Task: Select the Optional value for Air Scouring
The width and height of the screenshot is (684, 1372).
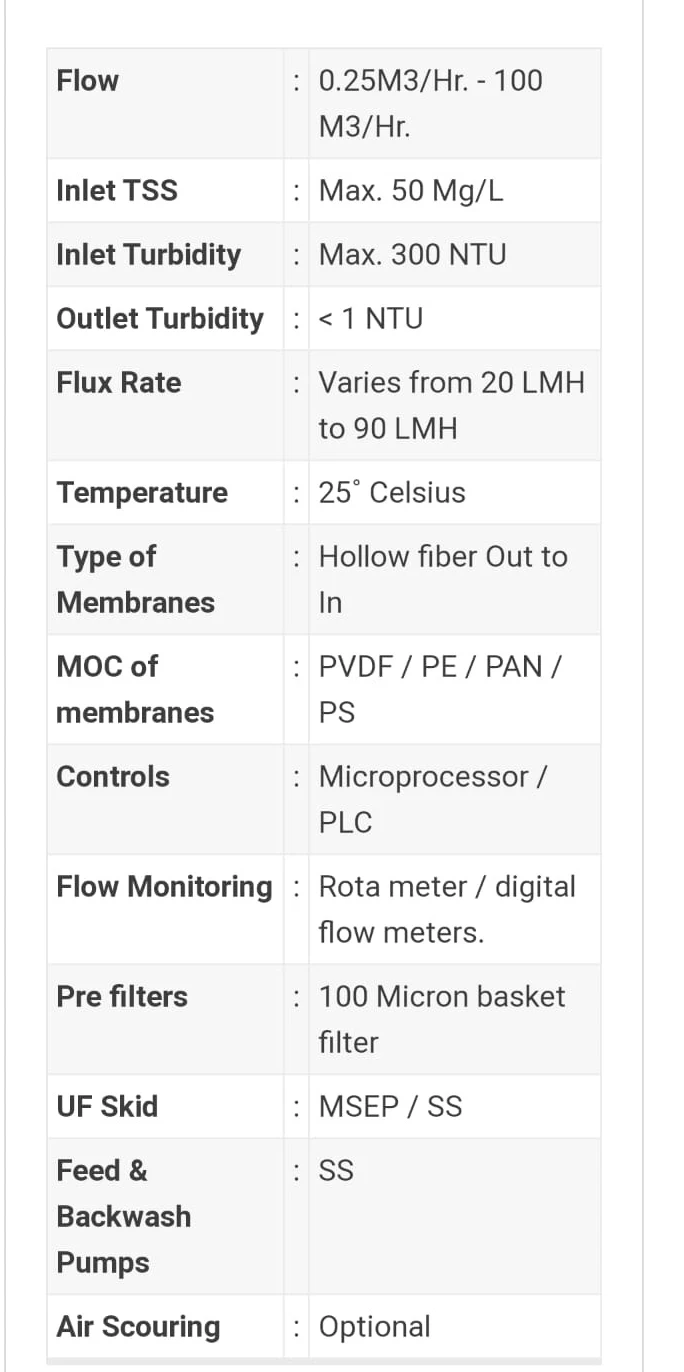Action: [x=375, y=1326]
